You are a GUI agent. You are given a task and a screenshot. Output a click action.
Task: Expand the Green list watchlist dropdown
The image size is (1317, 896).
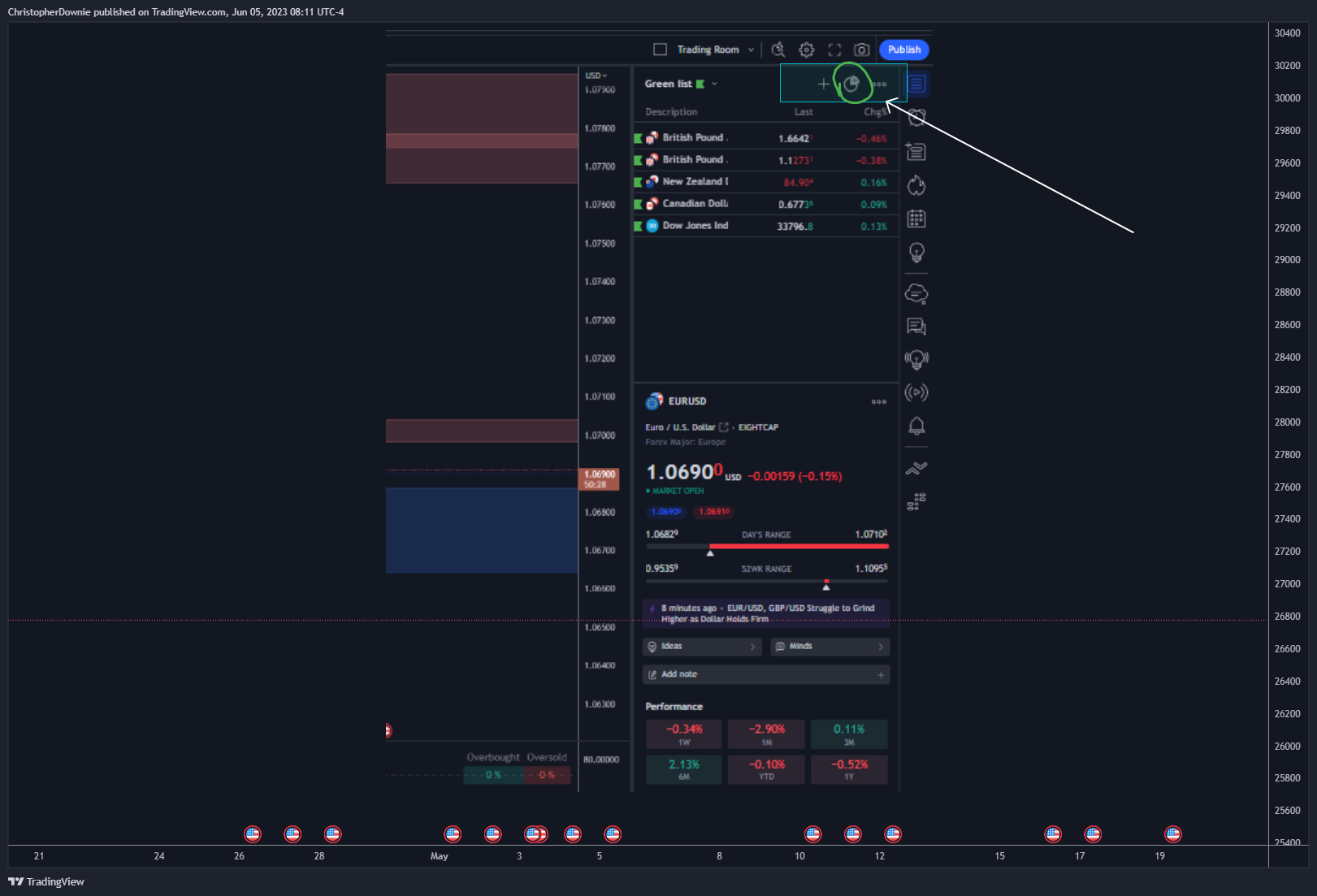[715, 84]
